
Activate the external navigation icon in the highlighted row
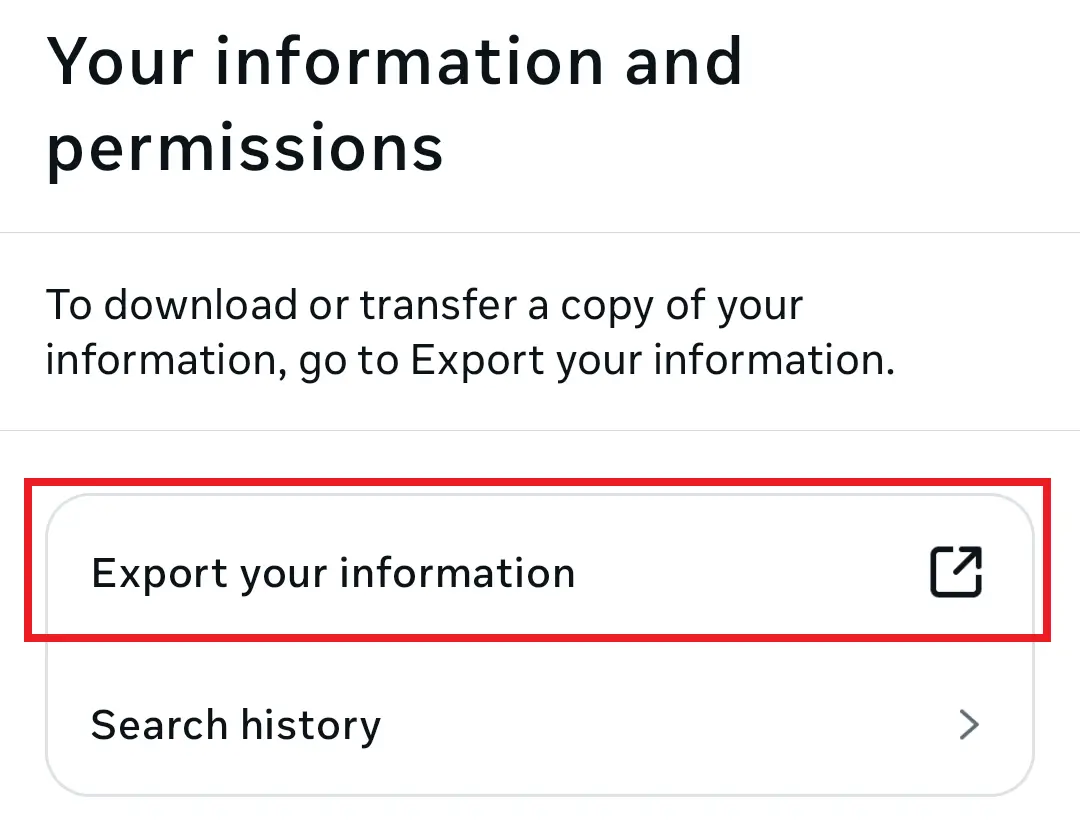[955, 572]
